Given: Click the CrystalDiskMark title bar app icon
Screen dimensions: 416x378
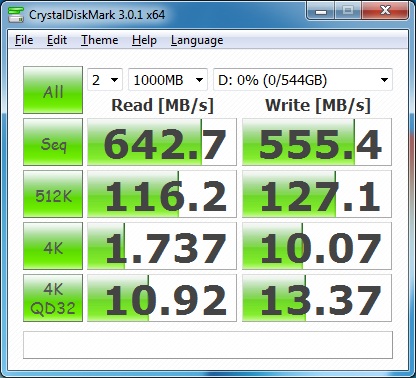Looking at the screenshot, I should 15,14.
